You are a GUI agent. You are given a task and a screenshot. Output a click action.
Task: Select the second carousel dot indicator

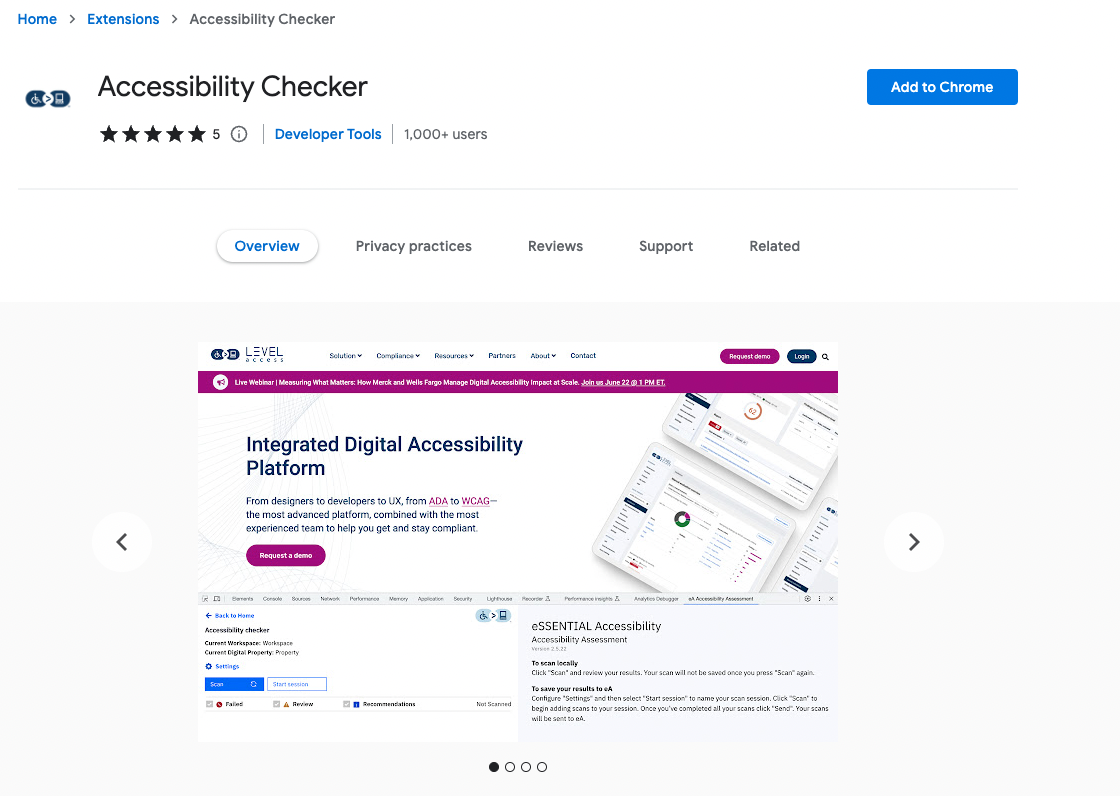(510, 767)
